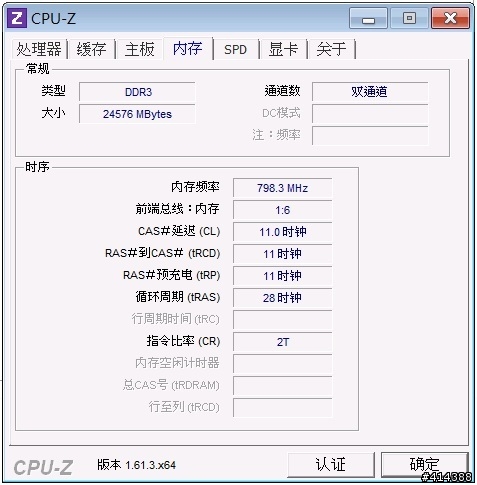Click the grey CPU-Z footer logo
Screen dimensions: 477x485
coord(43,467)
